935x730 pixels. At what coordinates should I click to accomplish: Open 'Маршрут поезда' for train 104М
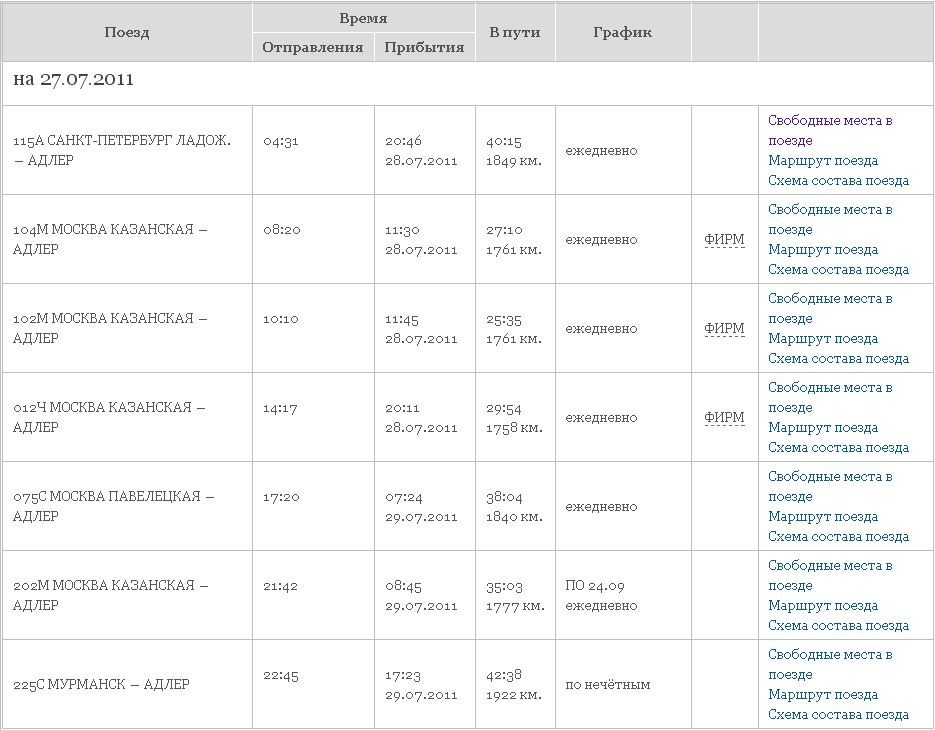(x=823, y=250)
